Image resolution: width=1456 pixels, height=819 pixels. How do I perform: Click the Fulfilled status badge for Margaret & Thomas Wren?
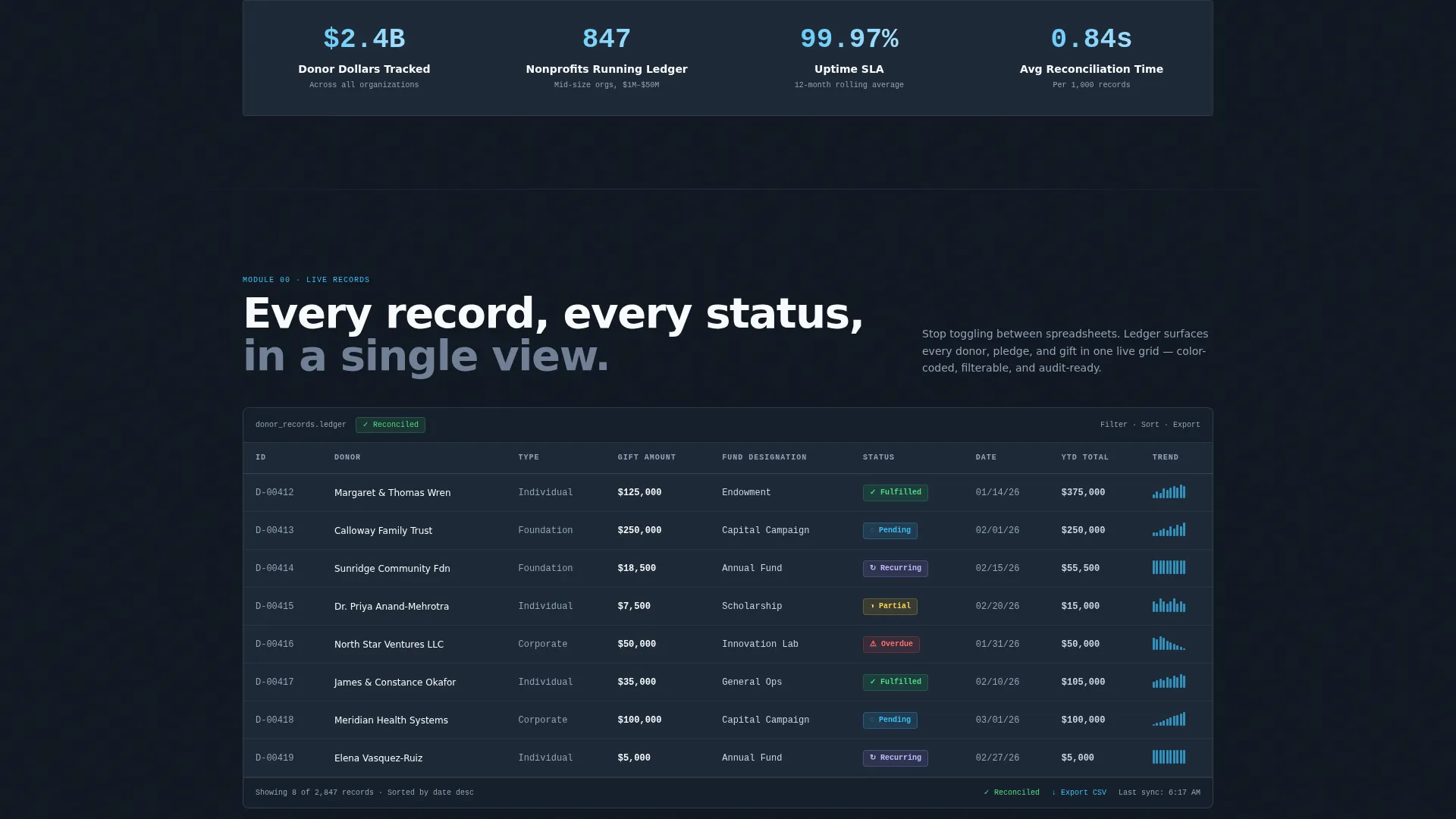click(x=895, y=493)
